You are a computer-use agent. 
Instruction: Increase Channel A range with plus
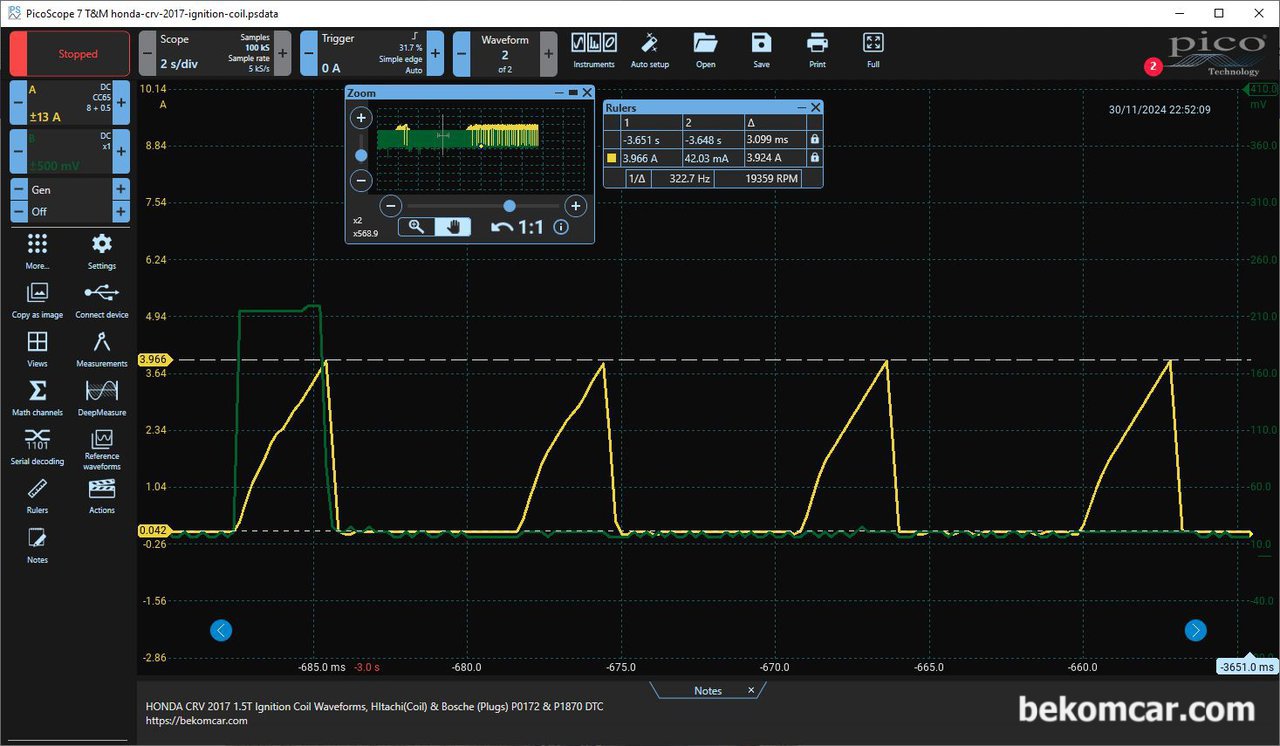pyautogui.click(x=121, y=103)
